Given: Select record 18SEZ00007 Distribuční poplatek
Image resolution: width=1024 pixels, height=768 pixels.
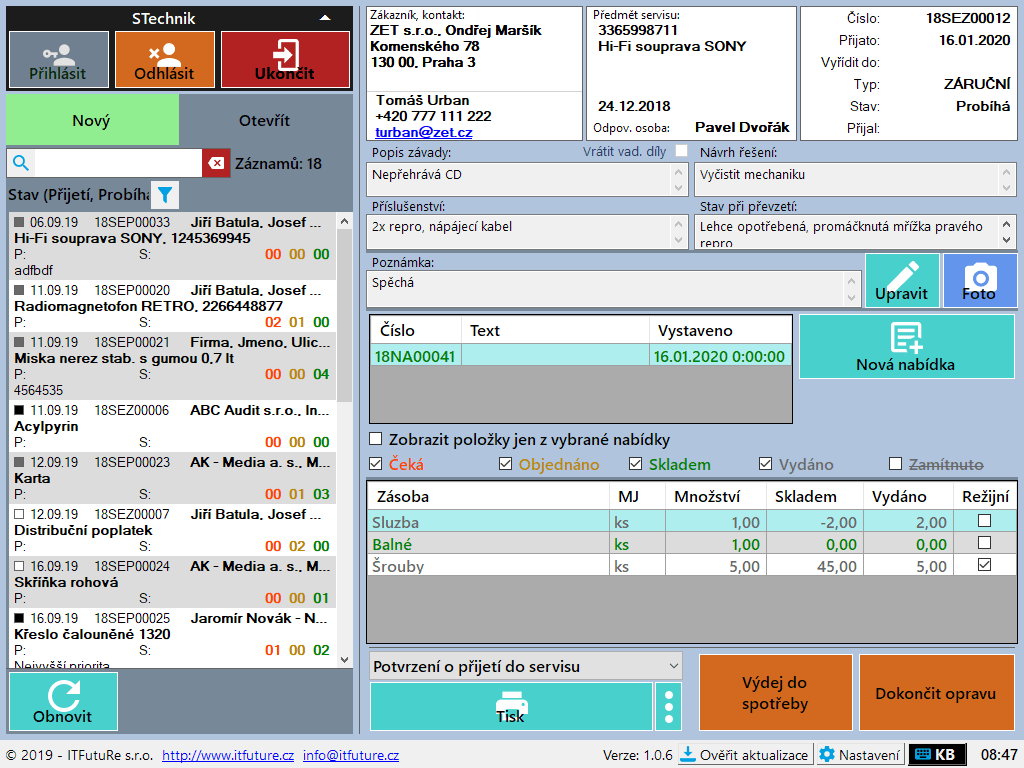Looking at the screenshot, I should click(x=172, y=531).
